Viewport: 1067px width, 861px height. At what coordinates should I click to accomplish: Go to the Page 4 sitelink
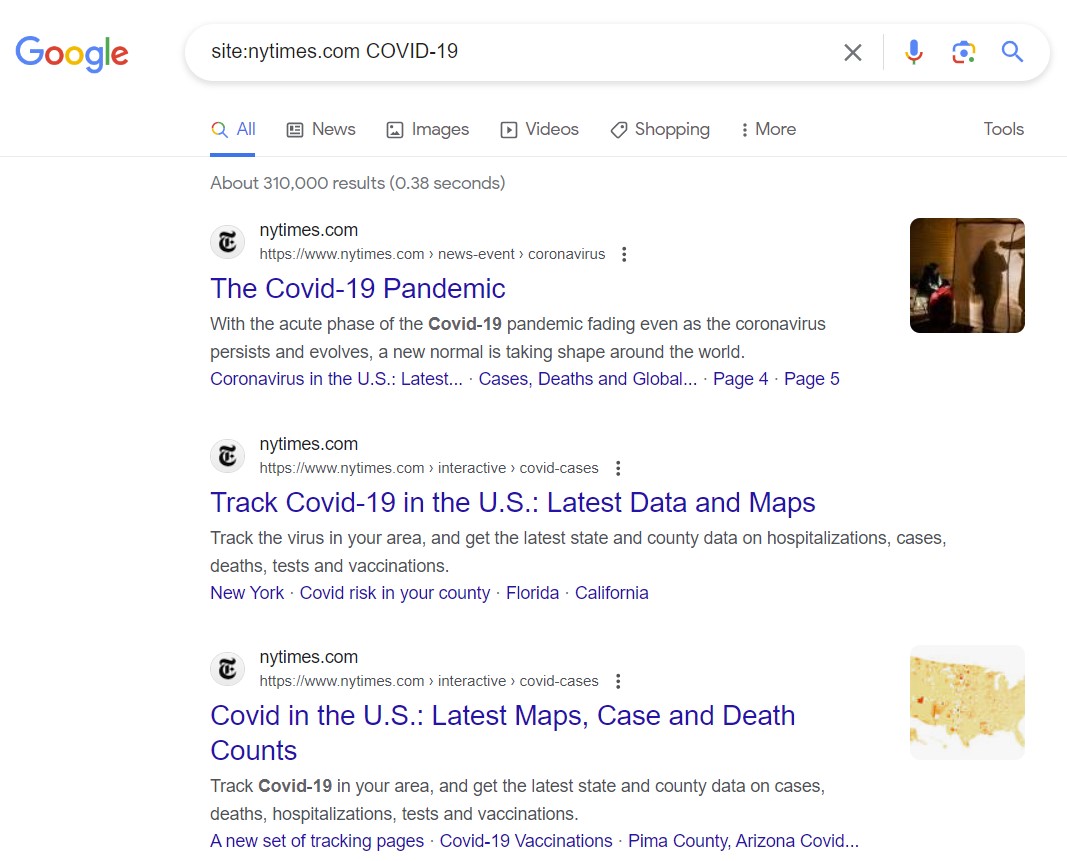pos(740,379)
